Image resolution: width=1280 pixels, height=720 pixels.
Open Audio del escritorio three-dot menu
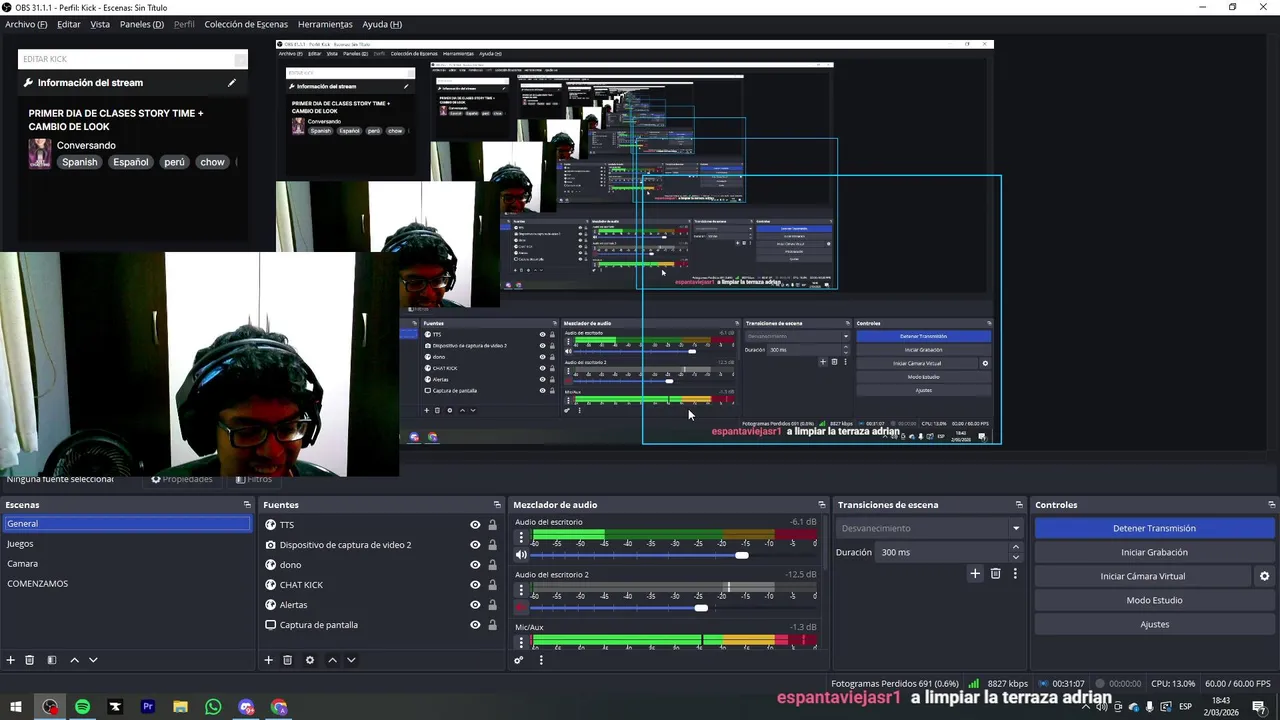click(521, 537)
